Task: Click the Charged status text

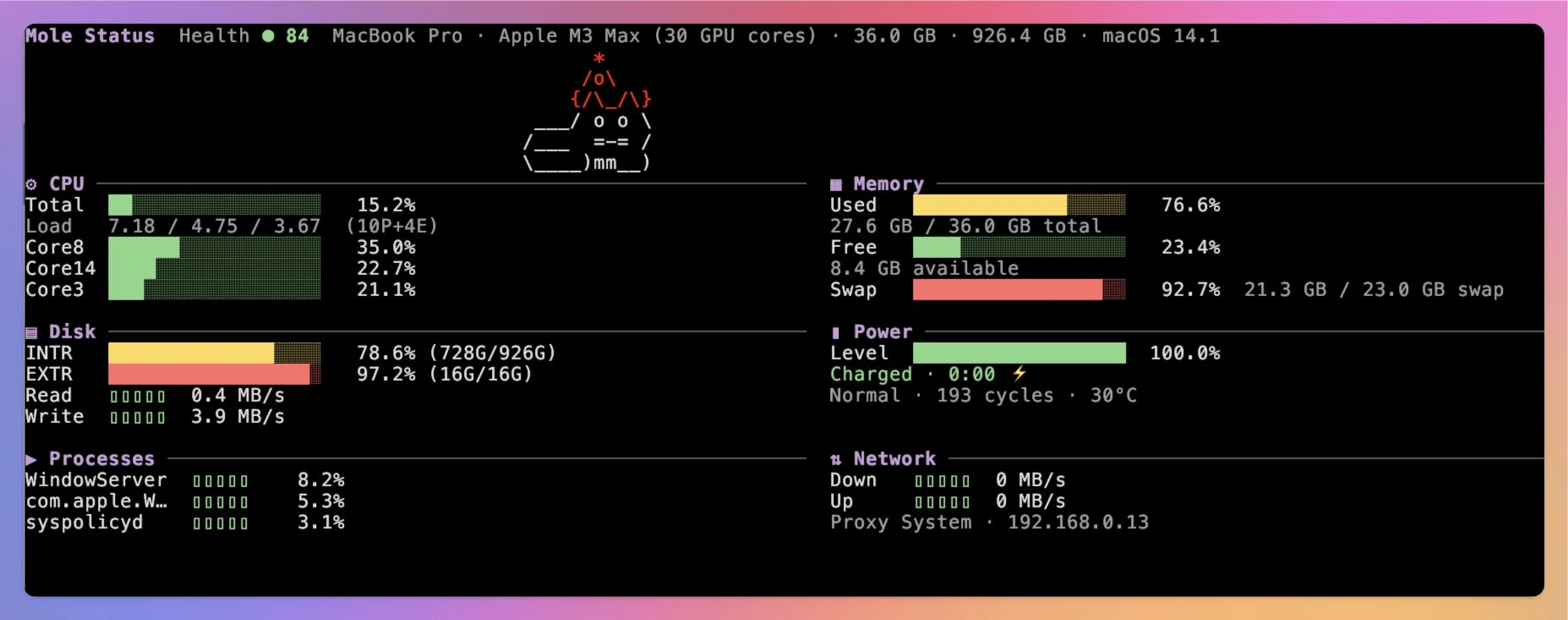Action: [x=871, y=375]
